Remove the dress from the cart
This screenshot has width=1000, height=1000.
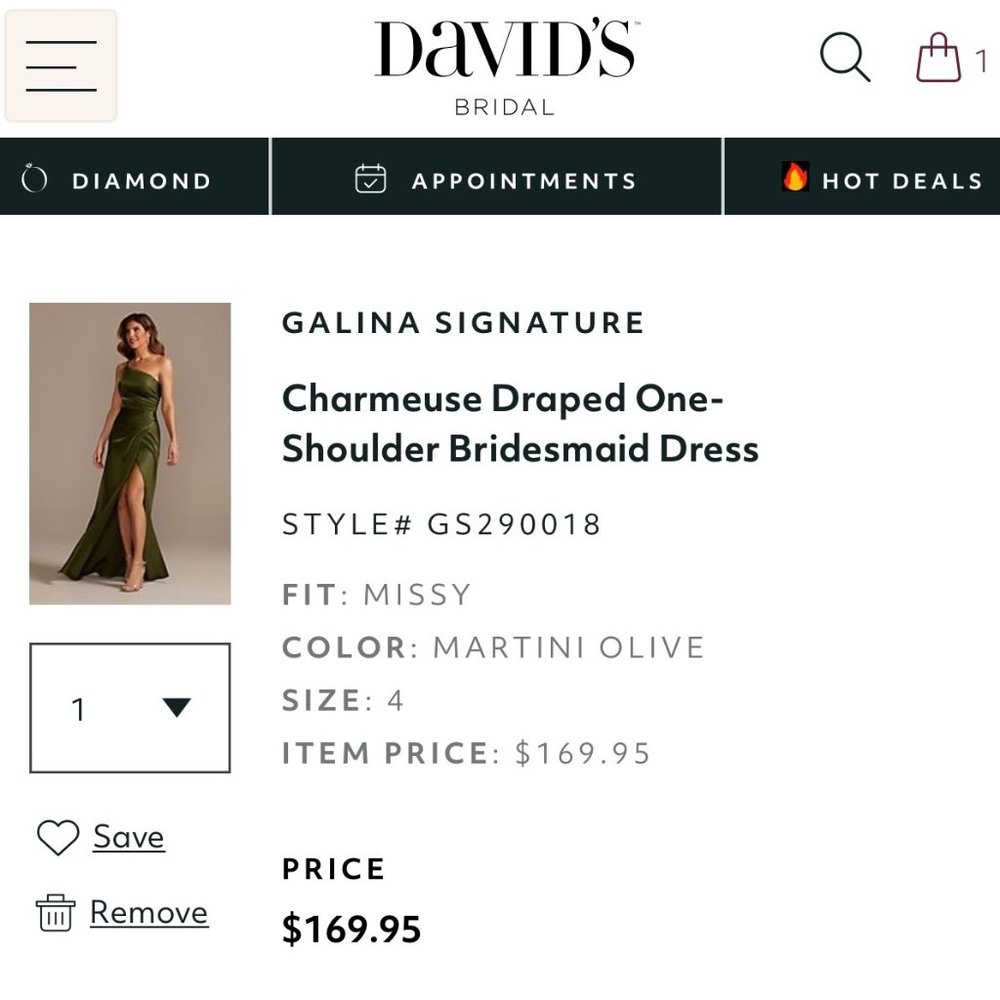(150, 912)
